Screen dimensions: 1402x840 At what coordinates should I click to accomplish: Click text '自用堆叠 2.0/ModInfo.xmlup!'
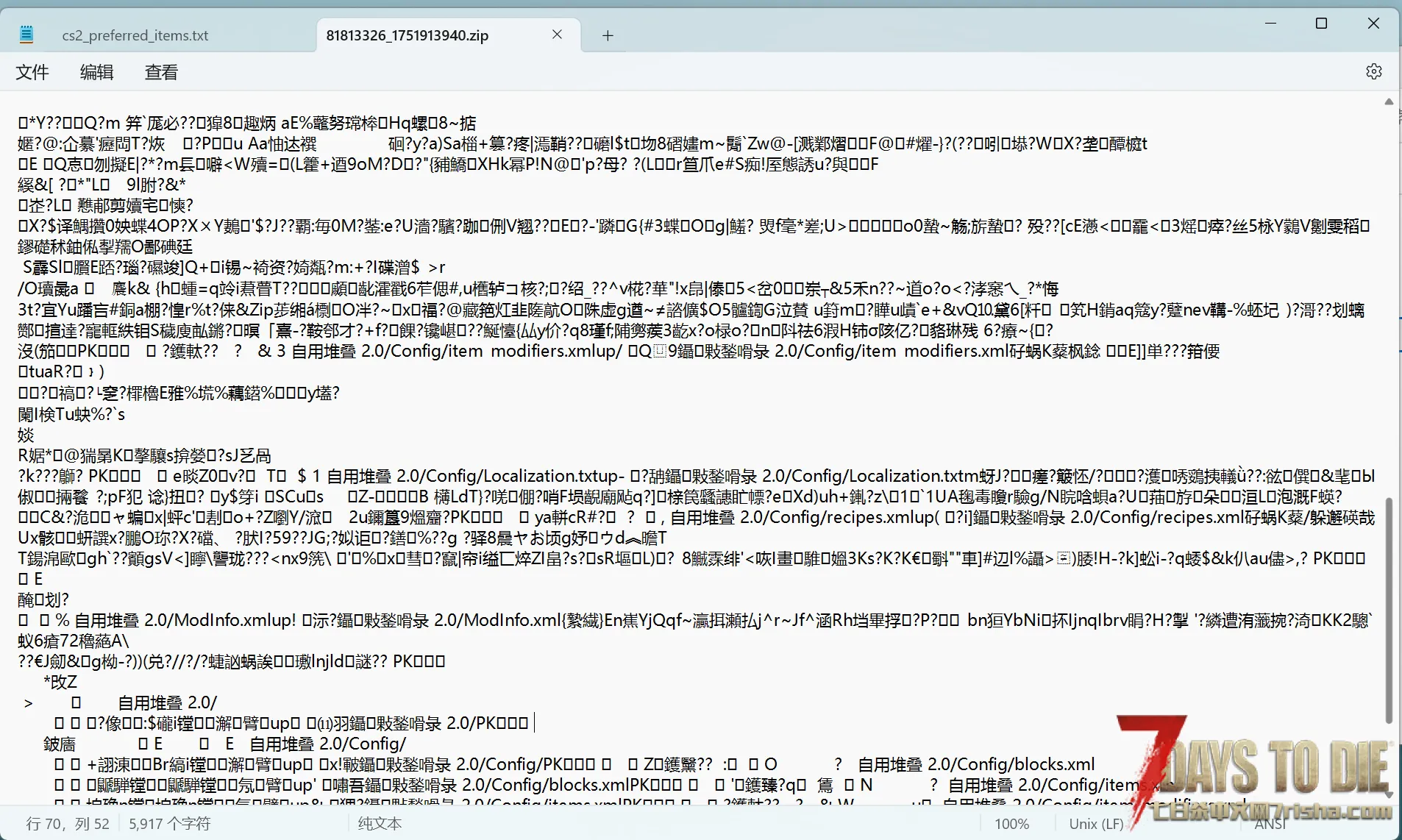pos(185,620)
